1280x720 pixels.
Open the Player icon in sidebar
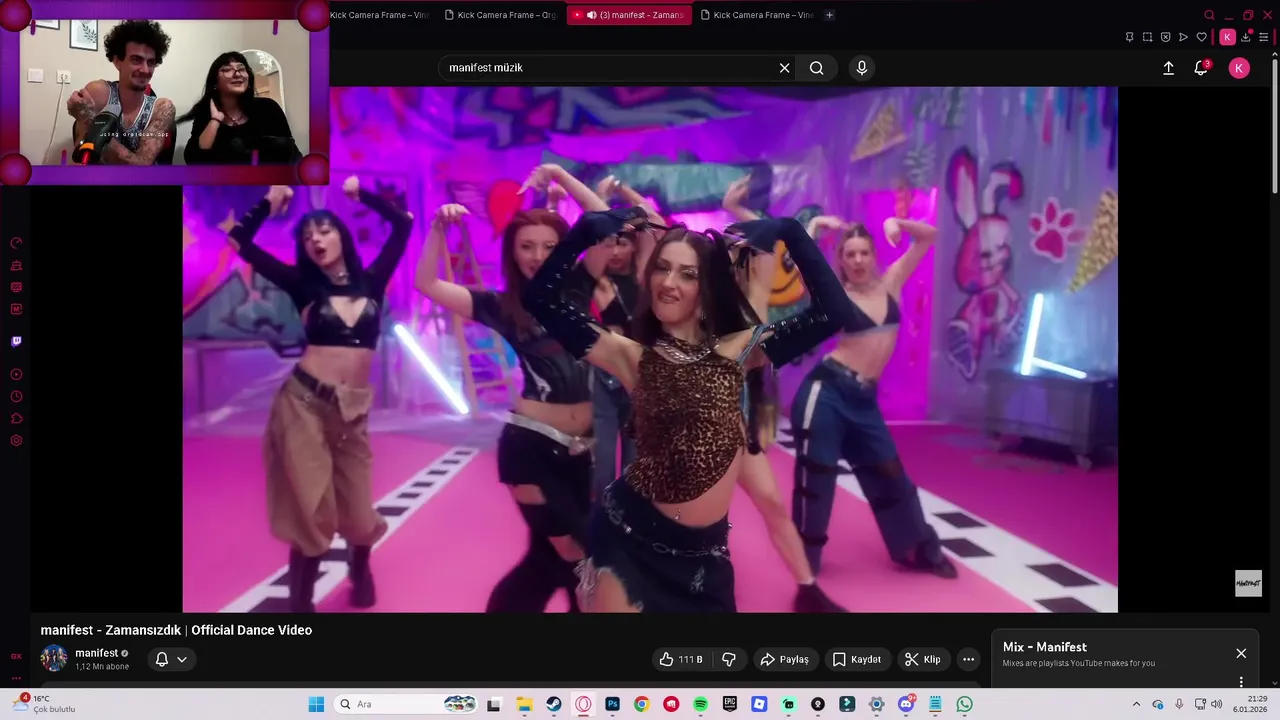pos(16,375)
